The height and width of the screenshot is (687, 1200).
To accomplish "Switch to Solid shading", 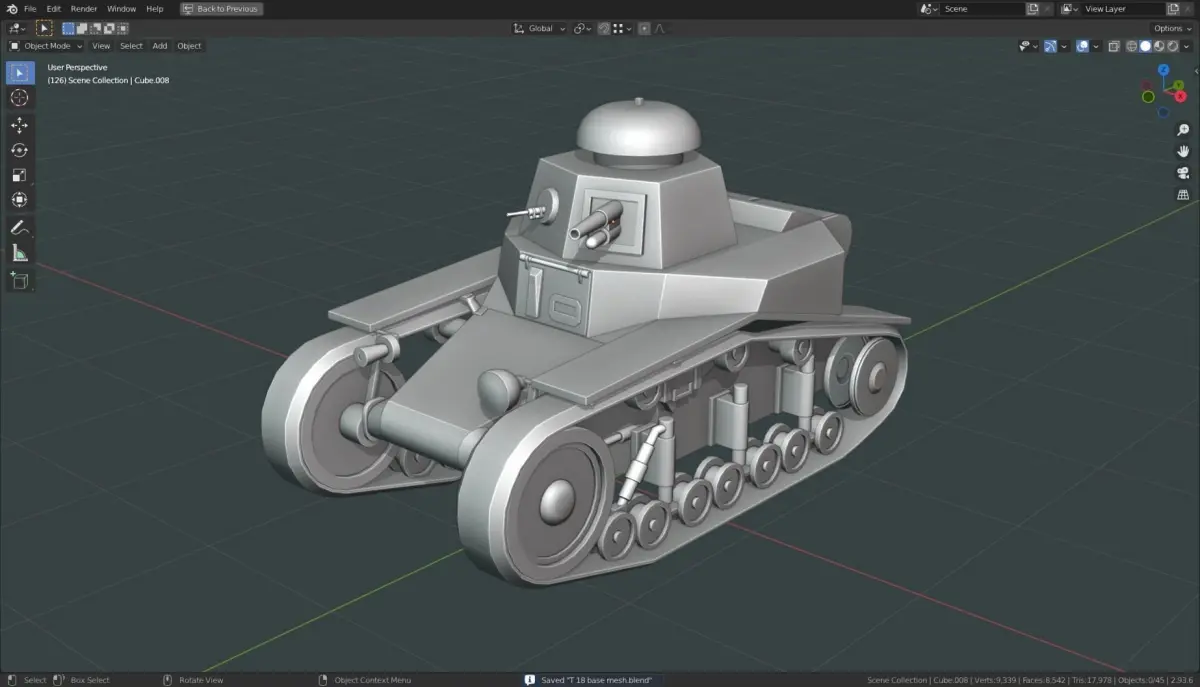I will click(1145, 46).
